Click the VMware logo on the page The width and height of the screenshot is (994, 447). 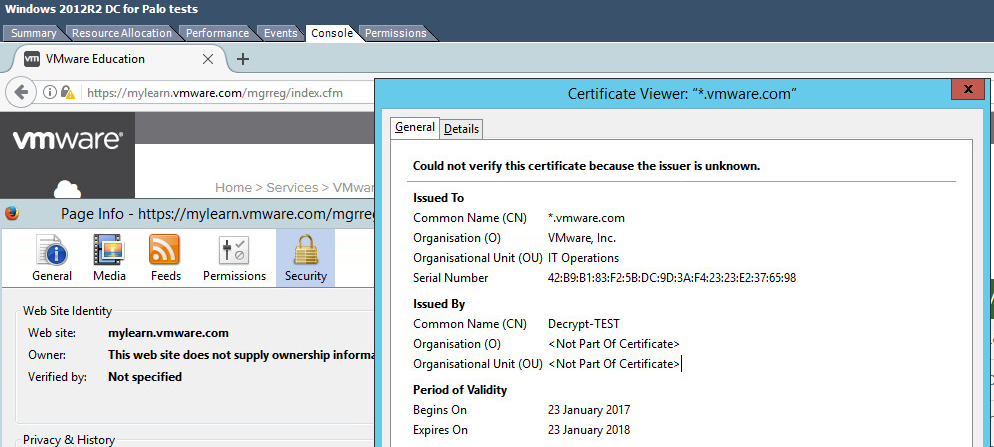(67, 140)
